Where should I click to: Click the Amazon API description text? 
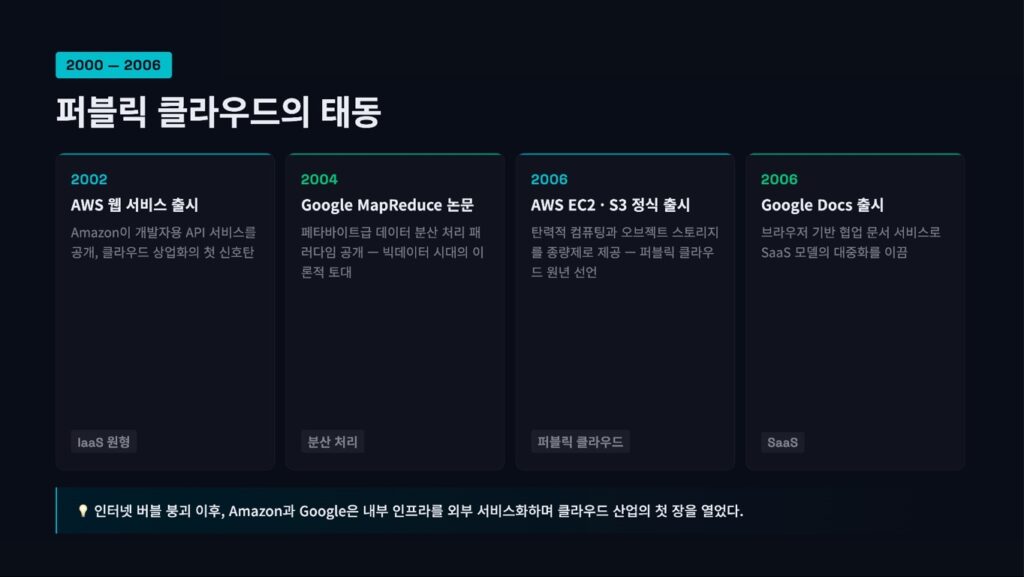tap(163, 242)
